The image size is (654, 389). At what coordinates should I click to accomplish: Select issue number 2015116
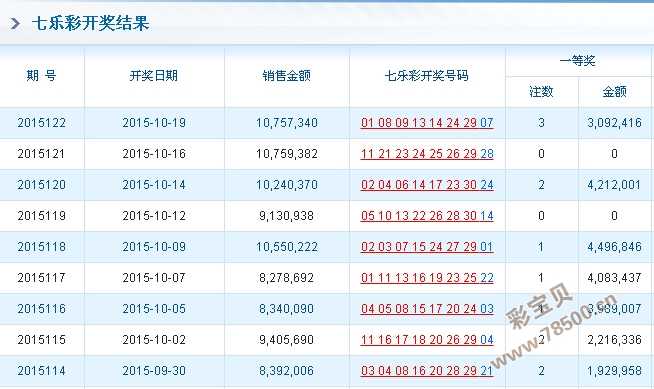[x=41, y=309]
